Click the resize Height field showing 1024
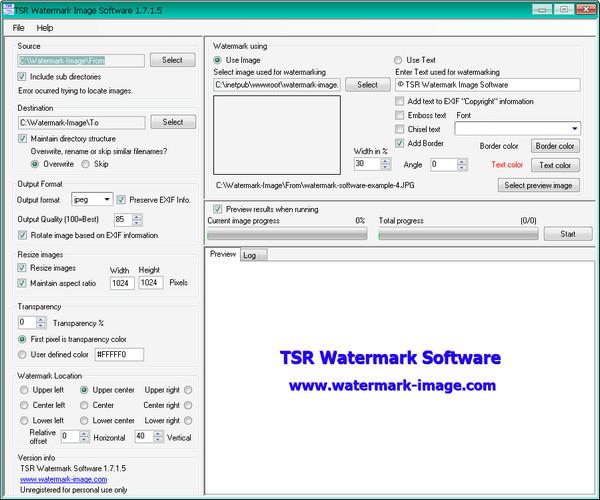This screenshot has height=500, width=600. point(151,283)
